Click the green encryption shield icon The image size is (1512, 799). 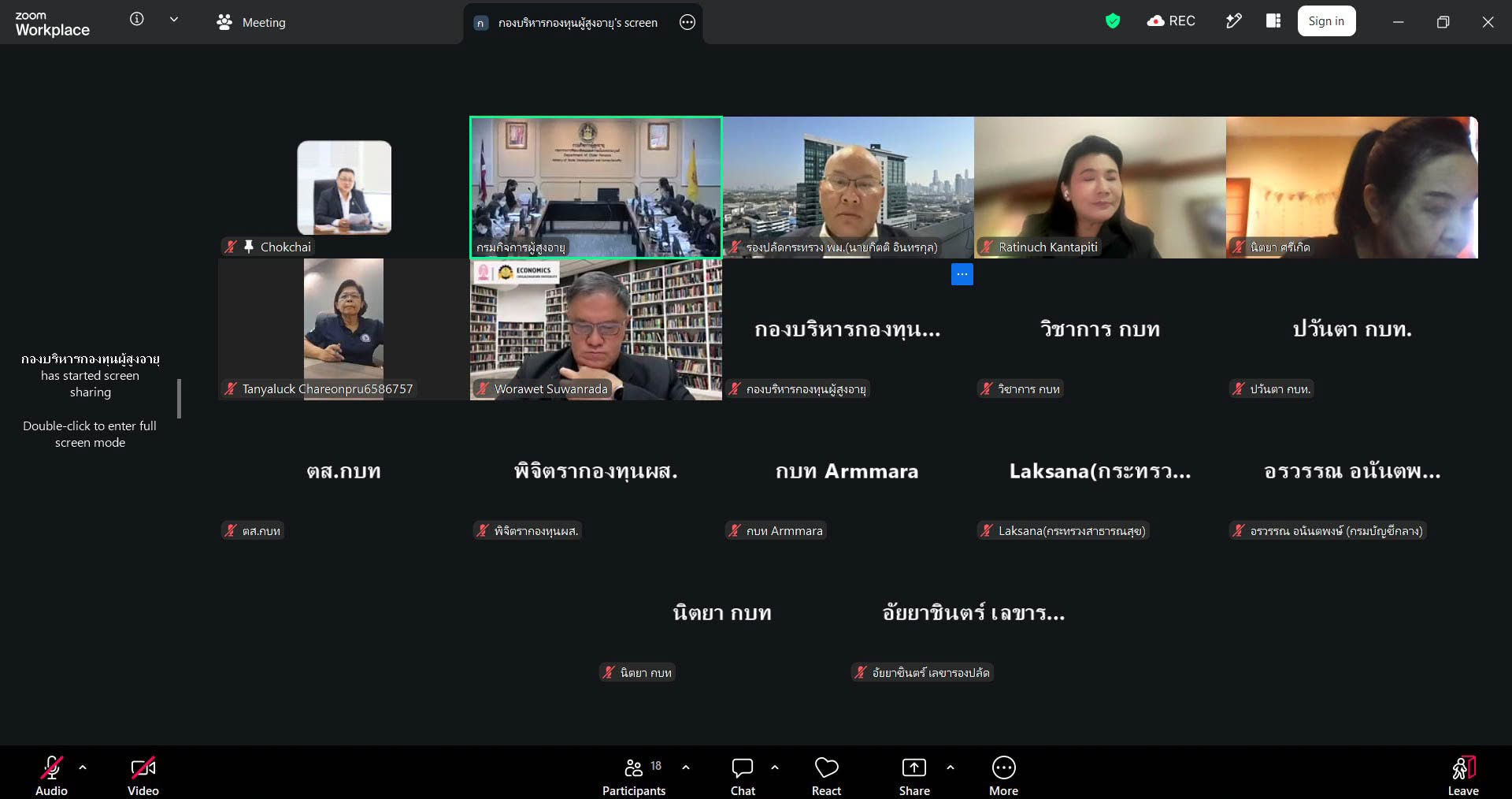coord(1112,21)
